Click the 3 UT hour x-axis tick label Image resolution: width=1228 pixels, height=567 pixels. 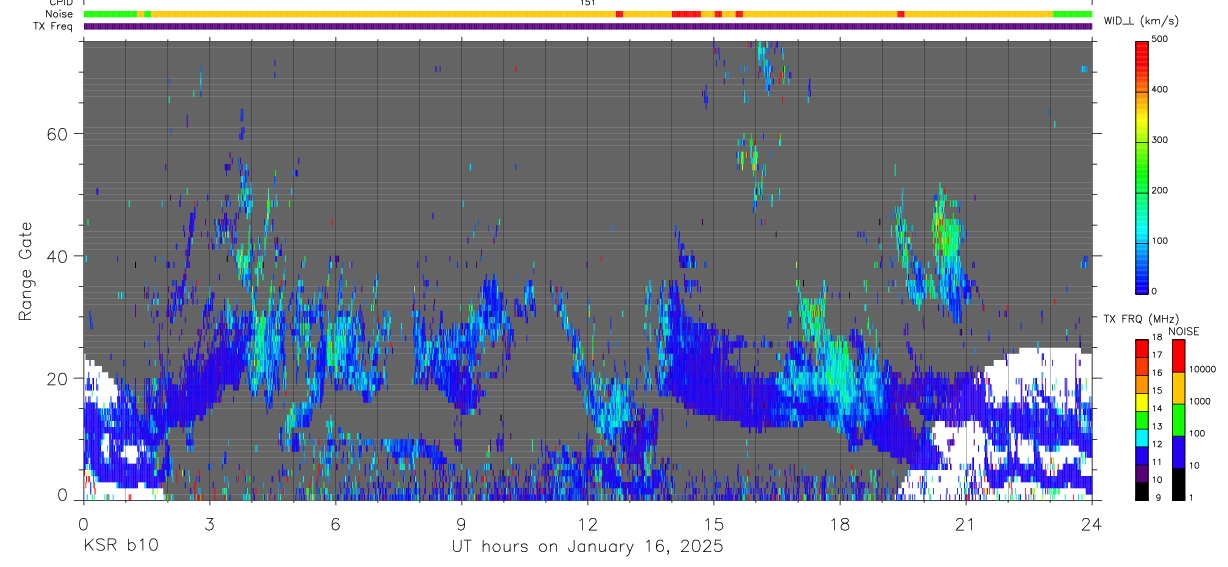click(209, 523)
